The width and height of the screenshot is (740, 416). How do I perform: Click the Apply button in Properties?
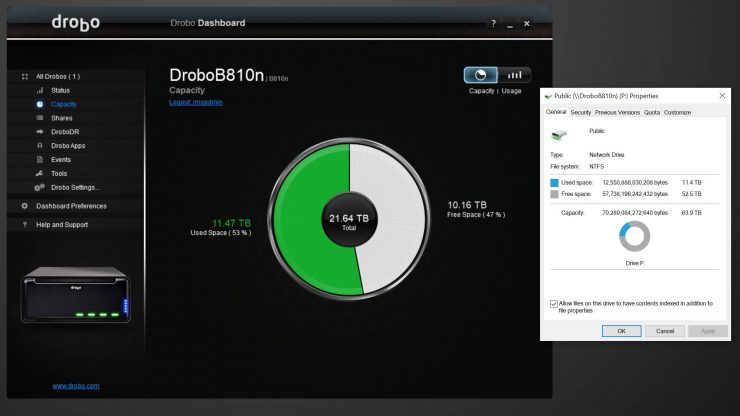(x=708, y=331)
